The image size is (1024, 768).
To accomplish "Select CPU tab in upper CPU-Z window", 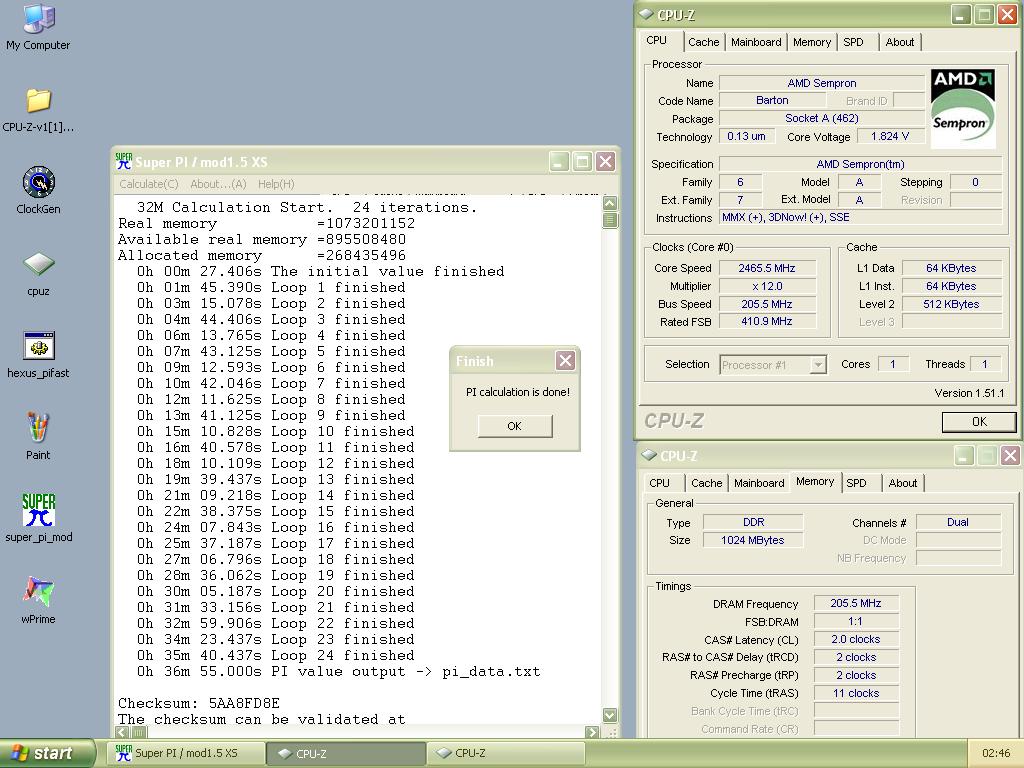I will coord(657,40).
